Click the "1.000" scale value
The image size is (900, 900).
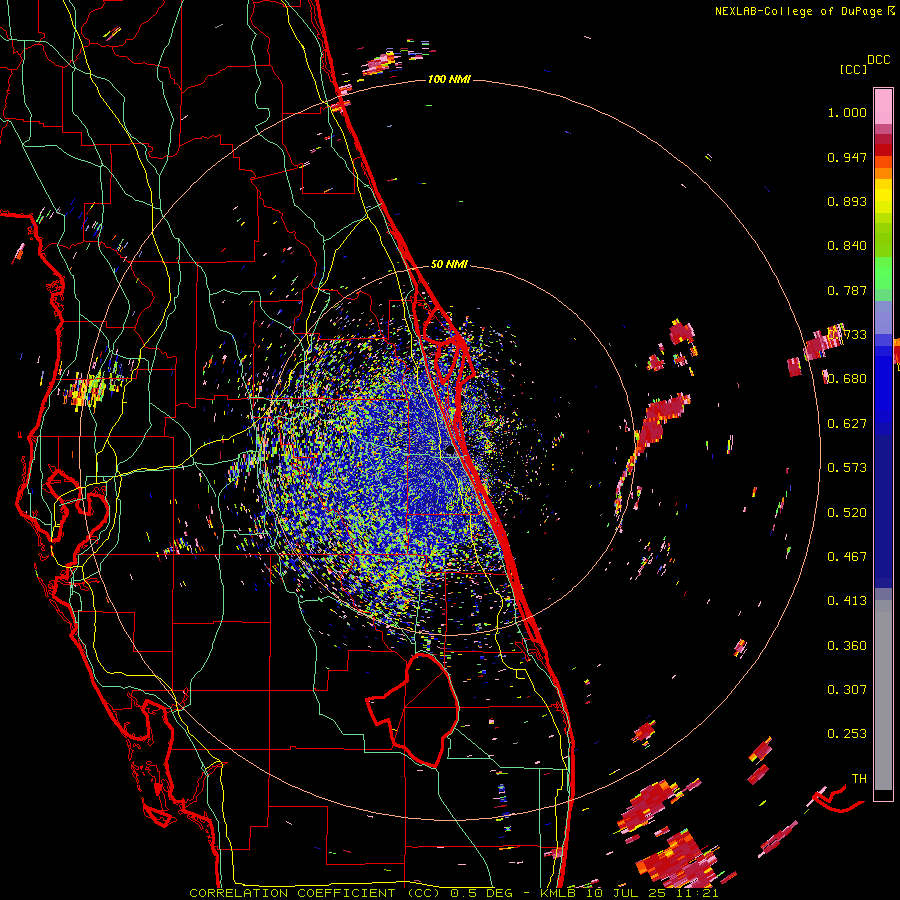847,112
